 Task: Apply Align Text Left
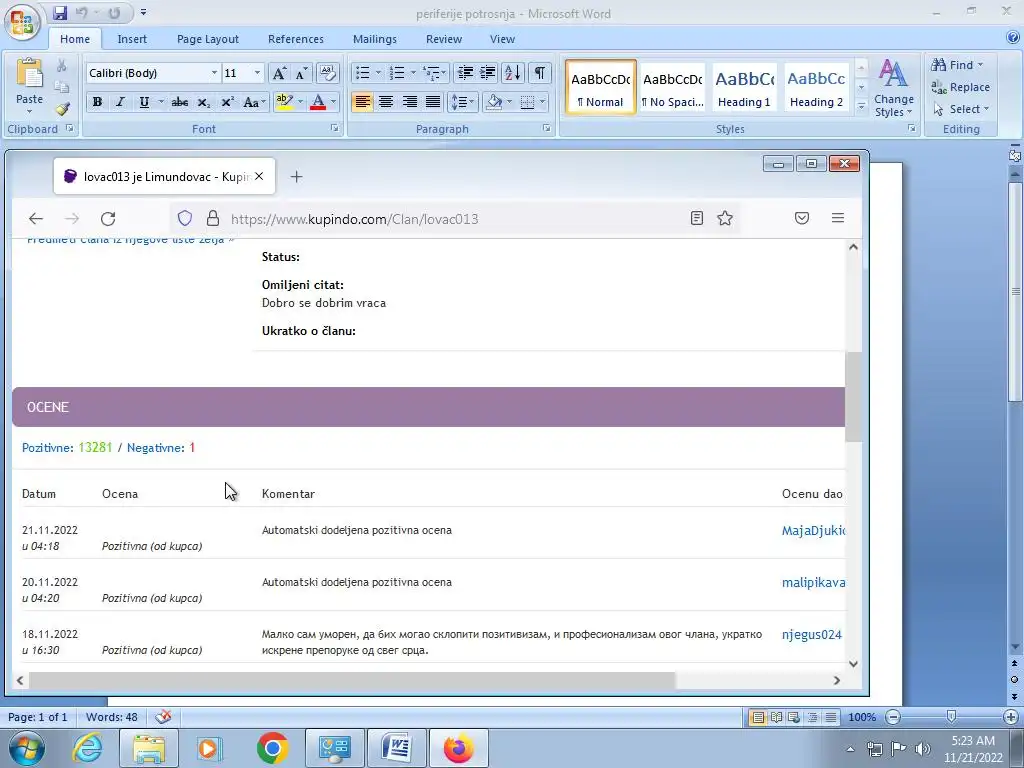tap(362, 102)
